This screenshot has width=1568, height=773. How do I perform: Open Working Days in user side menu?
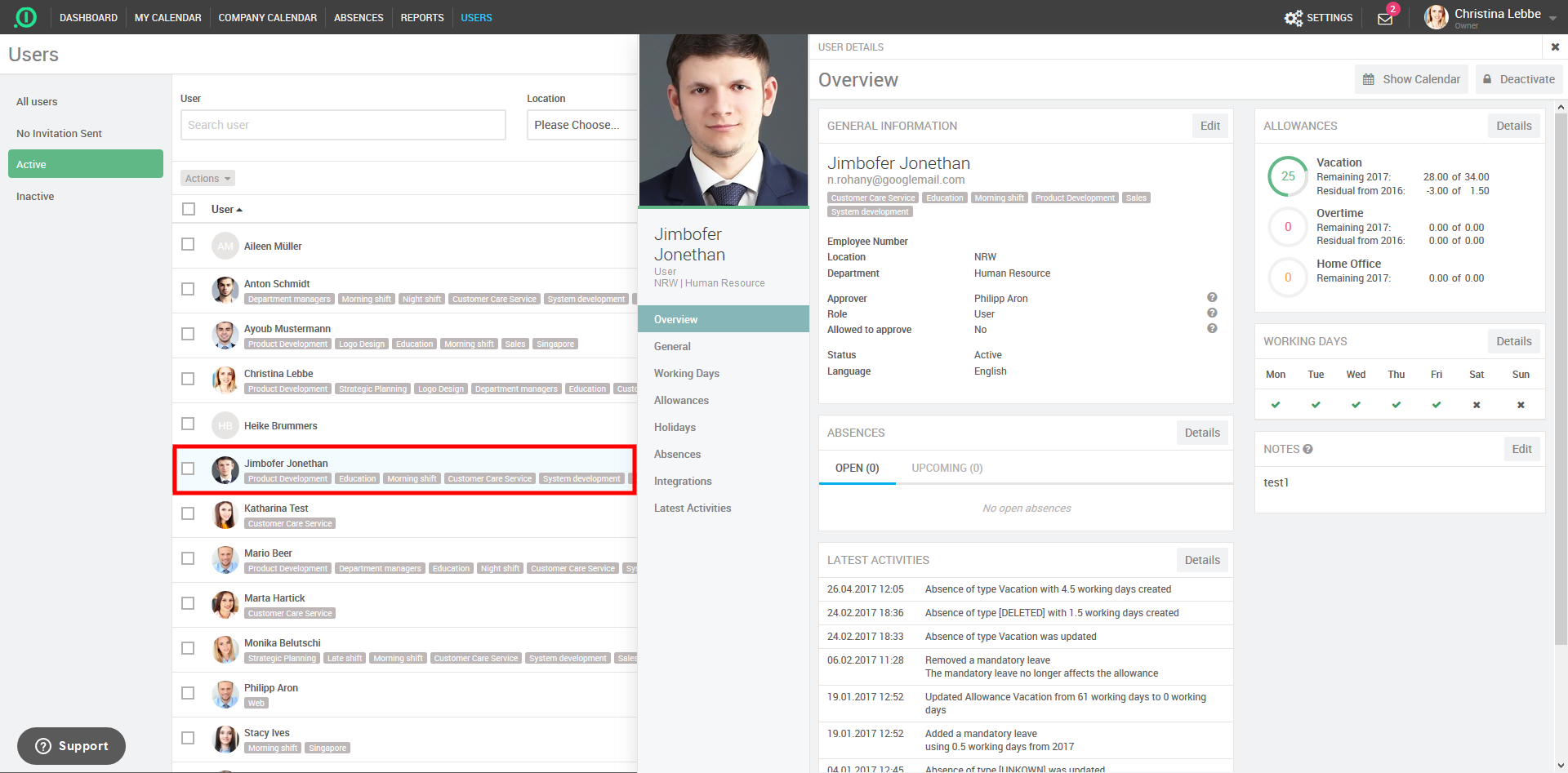686,374
